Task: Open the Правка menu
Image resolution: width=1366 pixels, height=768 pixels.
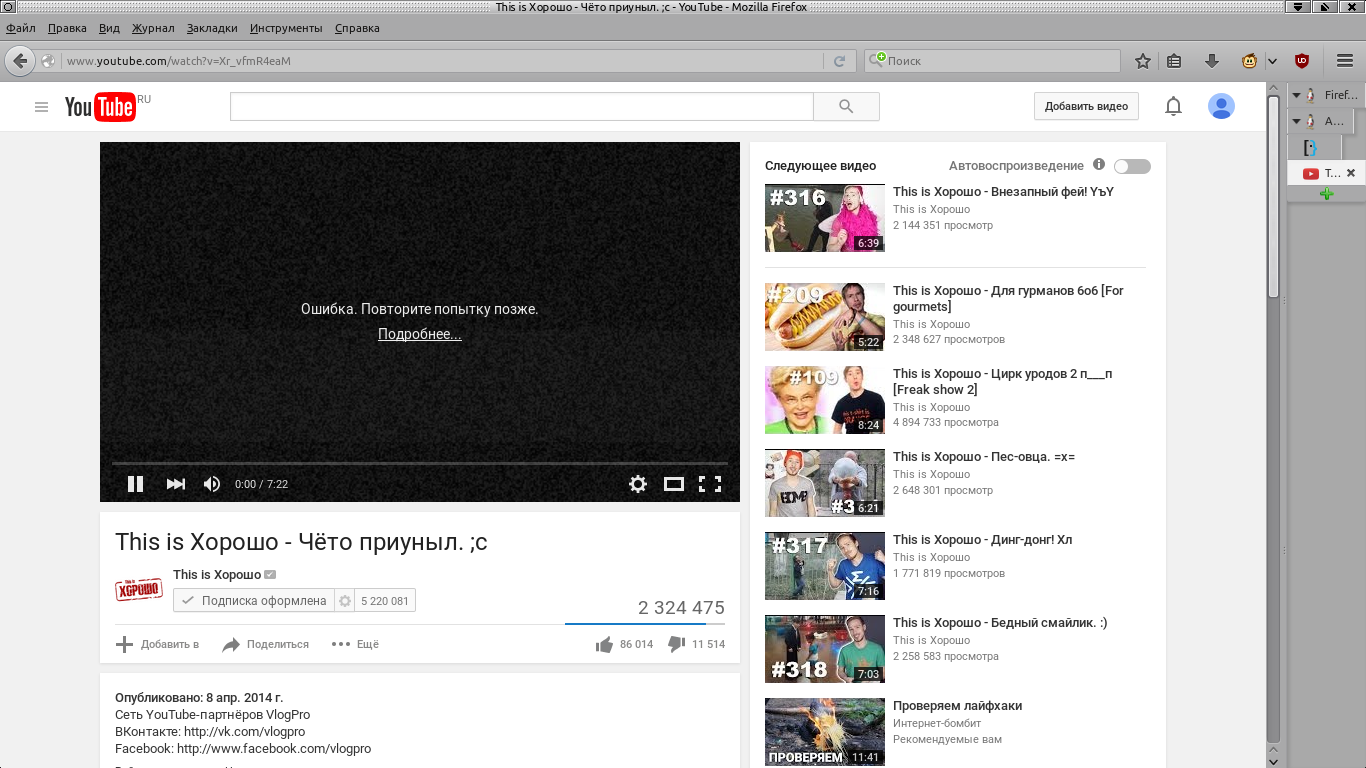Action: 67,28
